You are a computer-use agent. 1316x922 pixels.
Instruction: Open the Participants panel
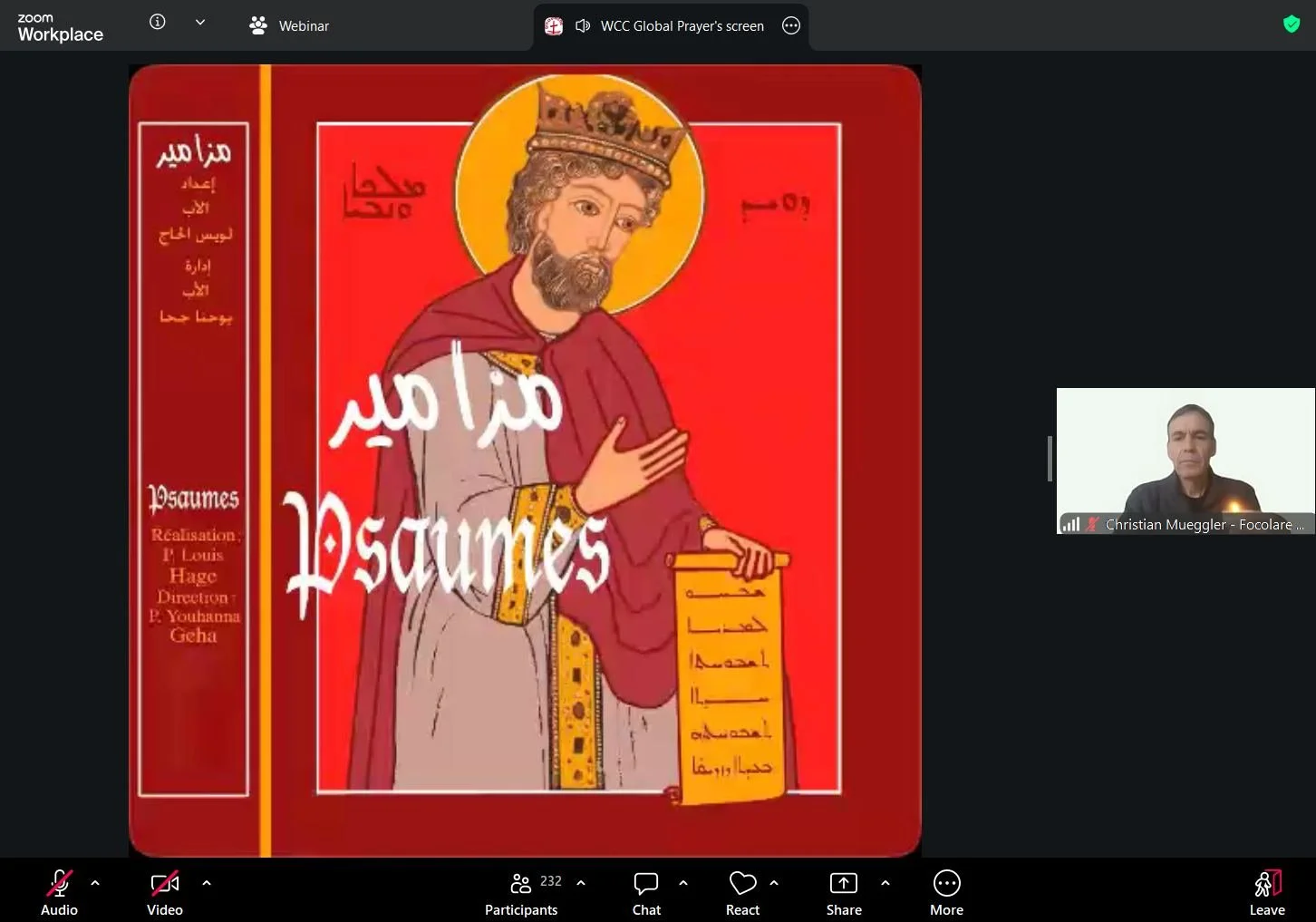pyautogui.click(x=521, y=893)
